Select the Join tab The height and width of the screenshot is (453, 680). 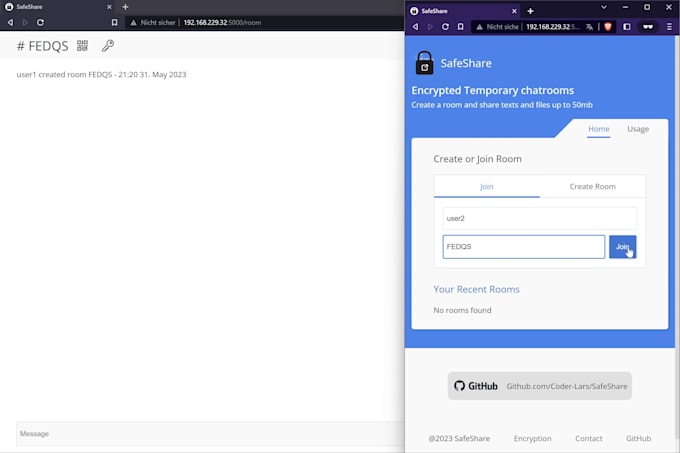(x=487, y=186)
